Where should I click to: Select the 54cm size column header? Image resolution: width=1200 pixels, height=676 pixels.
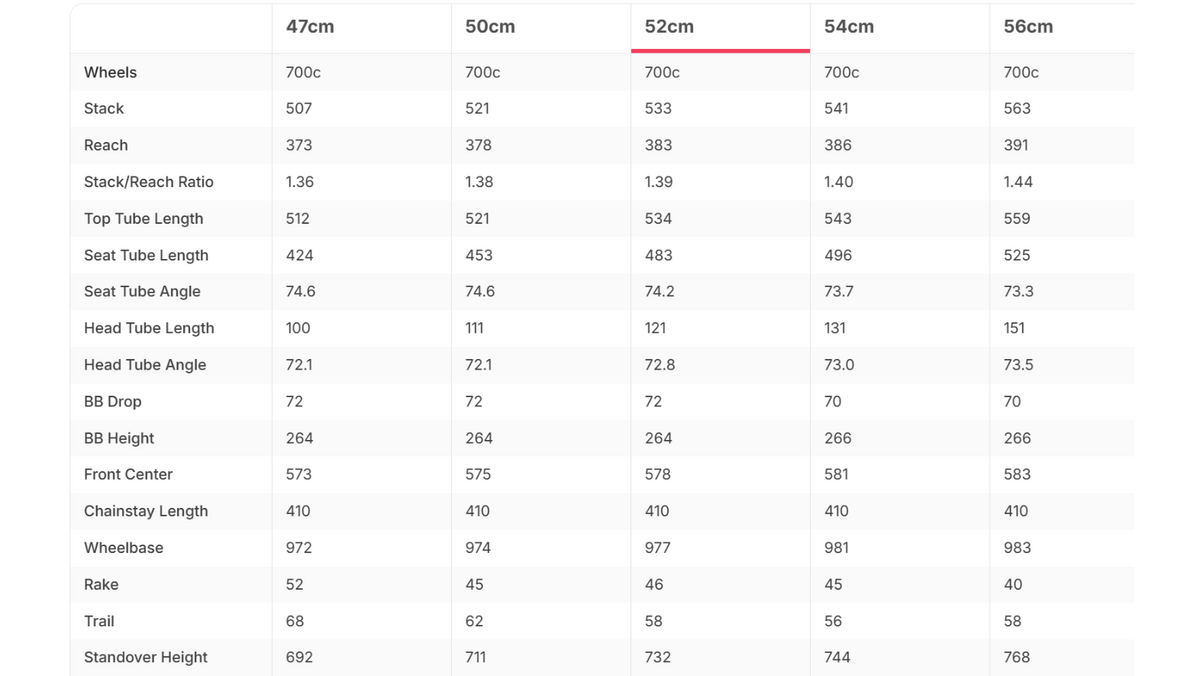point(849,27)
